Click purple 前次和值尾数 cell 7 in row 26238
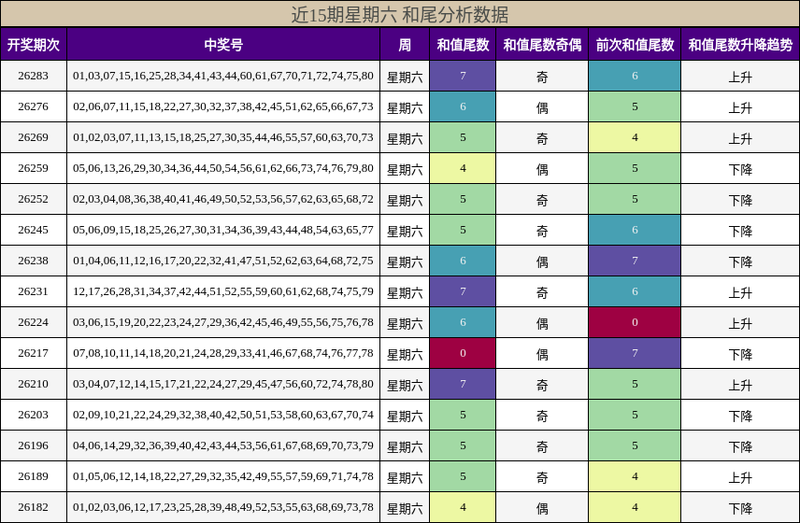 [635, 261]
